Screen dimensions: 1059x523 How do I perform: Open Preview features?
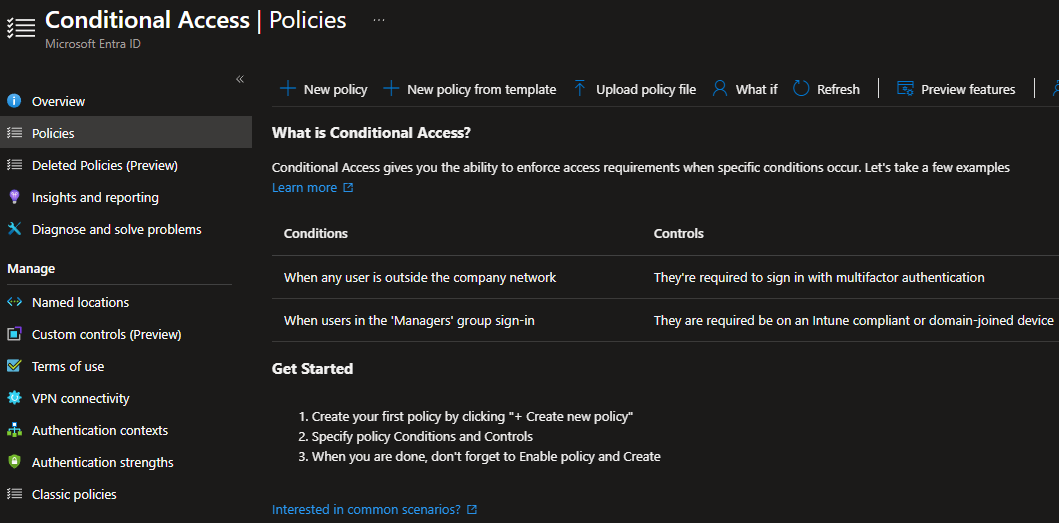(956, 89)
